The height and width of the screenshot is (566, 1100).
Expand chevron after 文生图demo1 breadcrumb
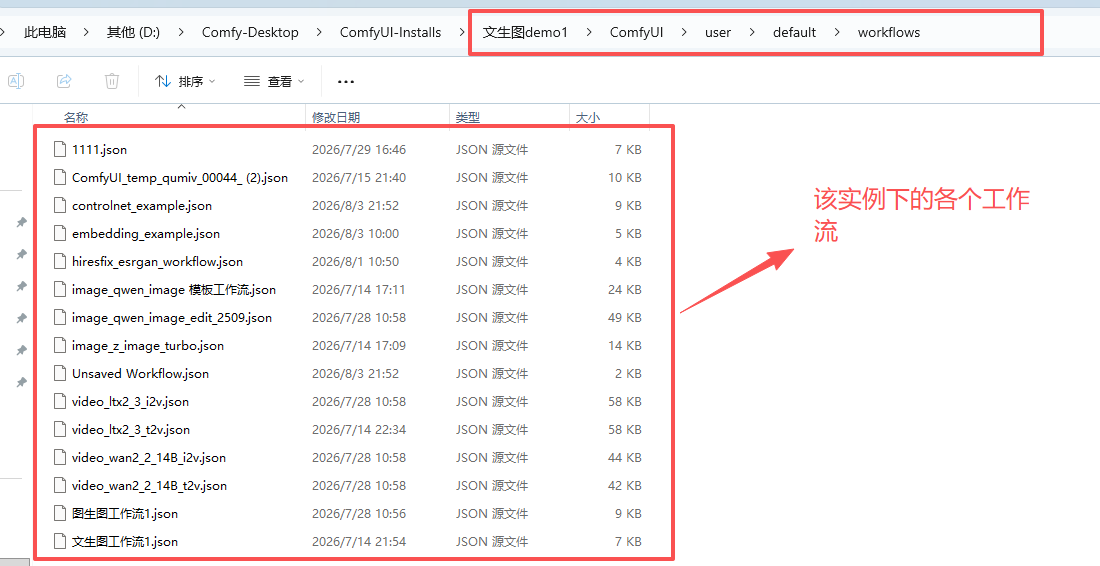click(588, 32)
